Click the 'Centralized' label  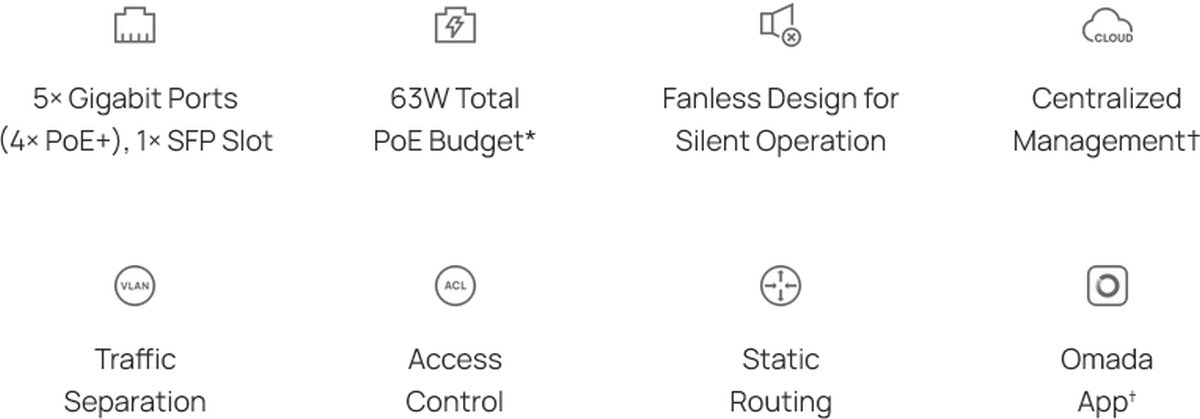pyautogui.click(x=1107, y=99)
